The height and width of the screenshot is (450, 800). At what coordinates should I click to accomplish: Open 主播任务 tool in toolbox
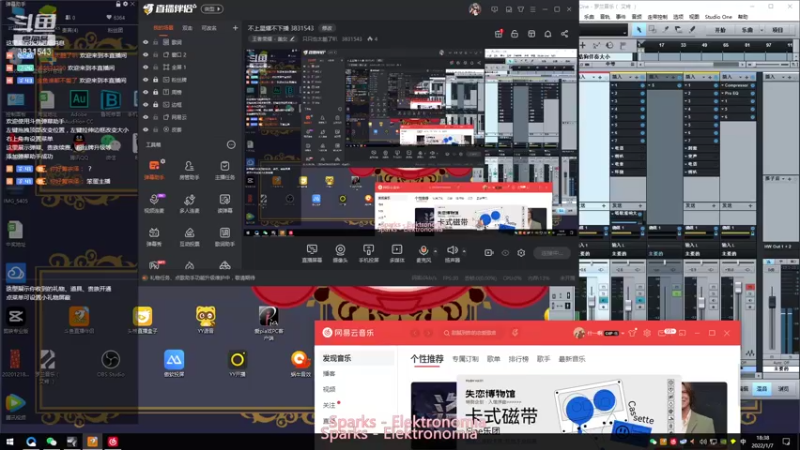coord(224,169)
